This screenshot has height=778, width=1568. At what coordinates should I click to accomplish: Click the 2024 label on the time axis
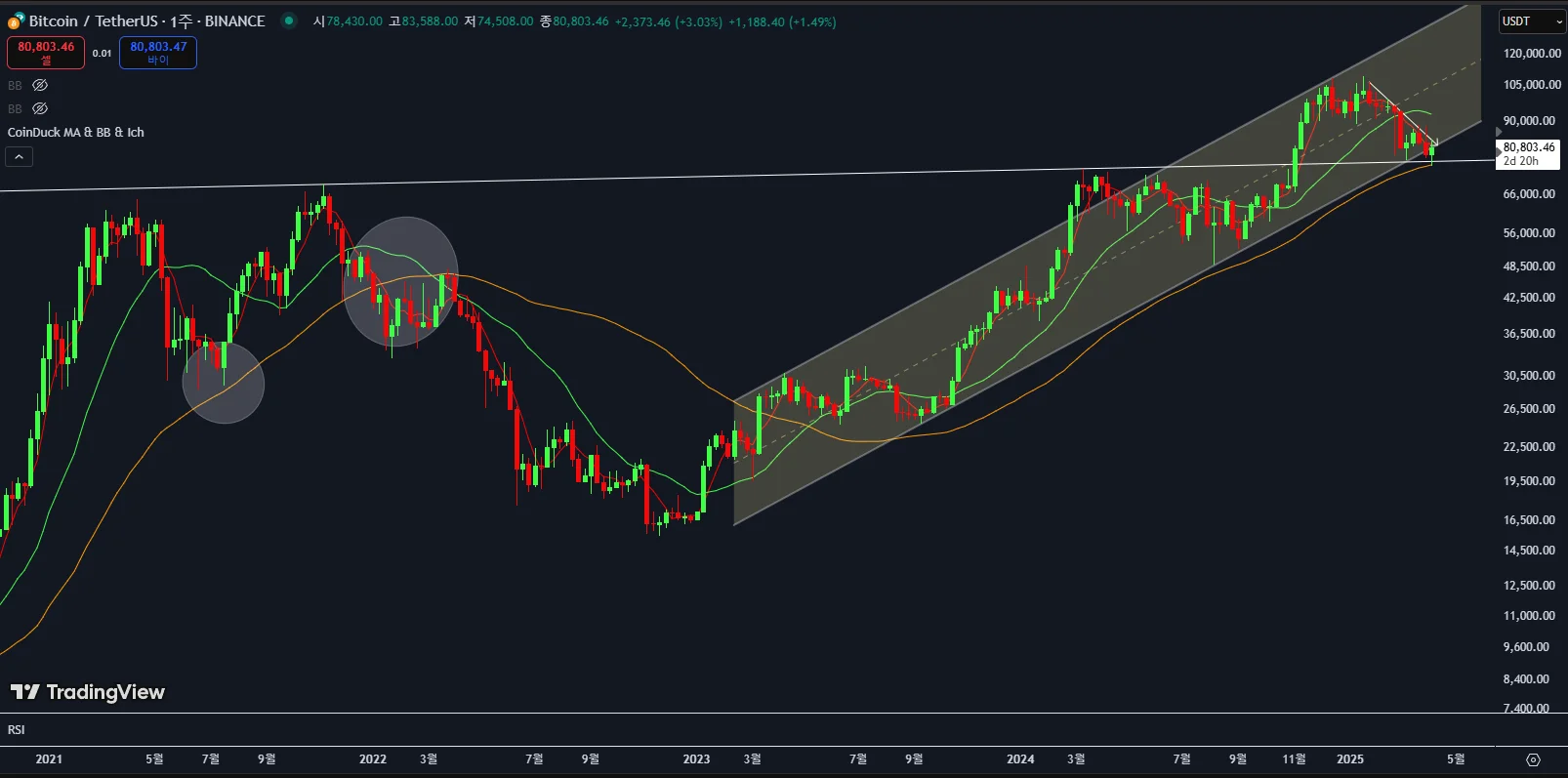1021,759
